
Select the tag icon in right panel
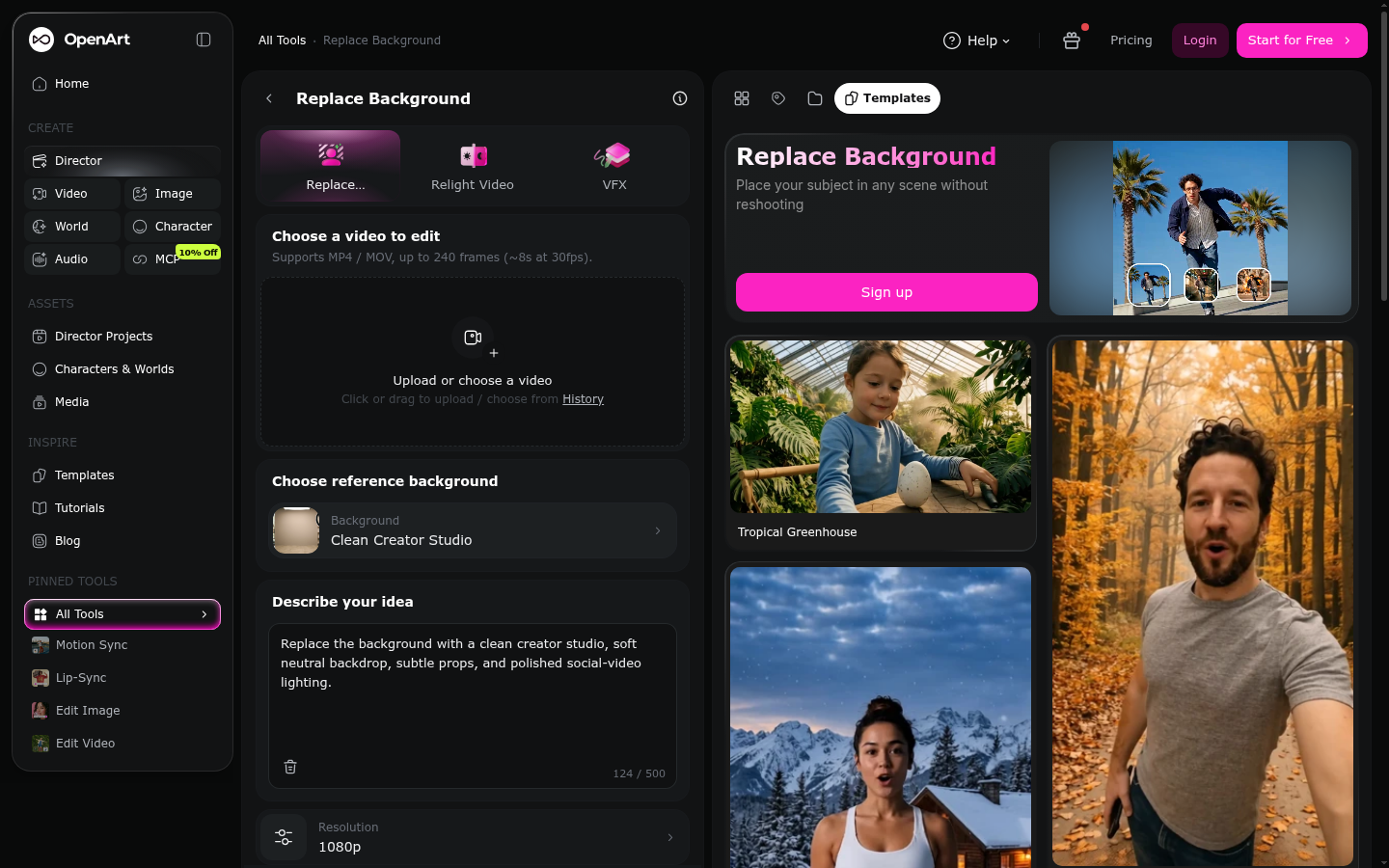coord(778,98)
